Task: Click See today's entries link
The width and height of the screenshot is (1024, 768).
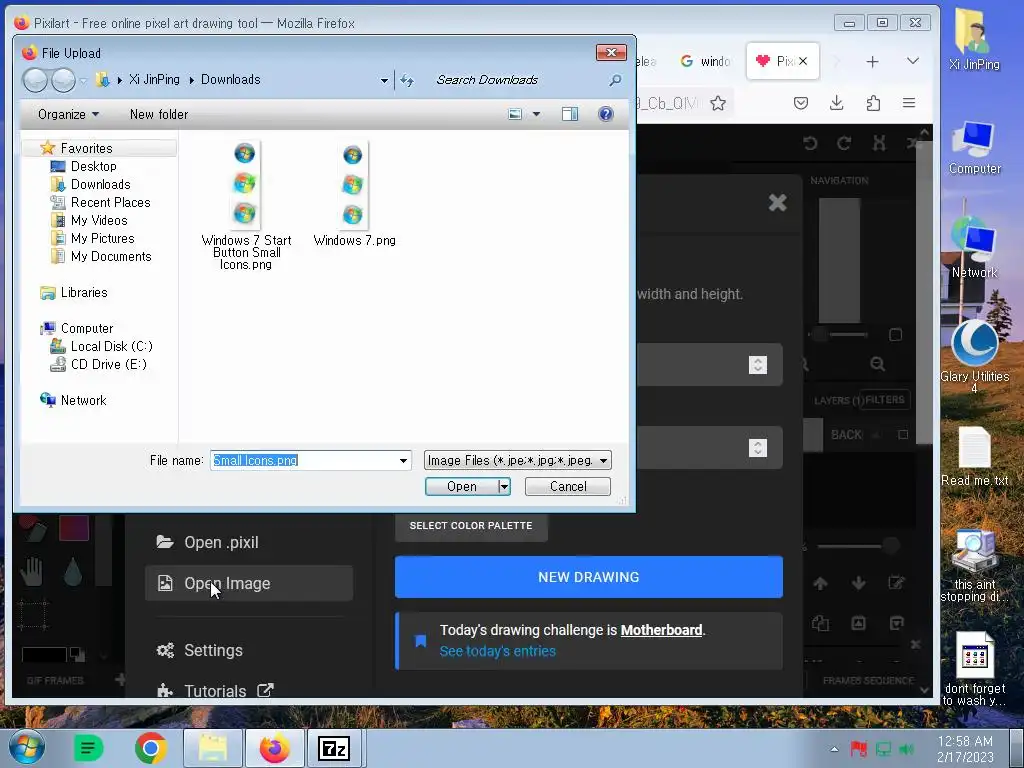Action: (x=497, y=651)
